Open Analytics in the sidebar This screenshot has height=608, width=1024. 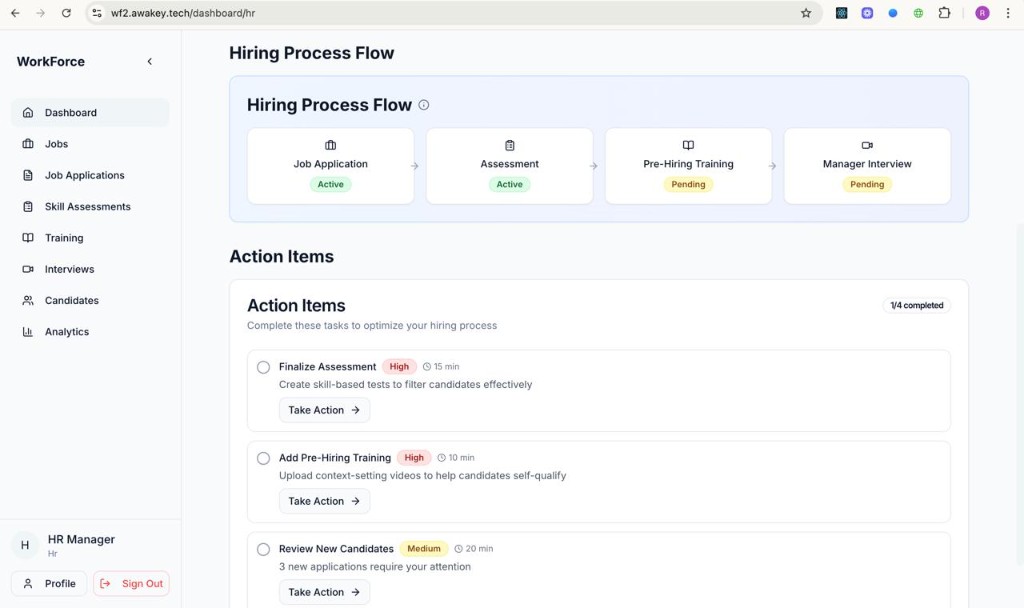pos(90,332)
